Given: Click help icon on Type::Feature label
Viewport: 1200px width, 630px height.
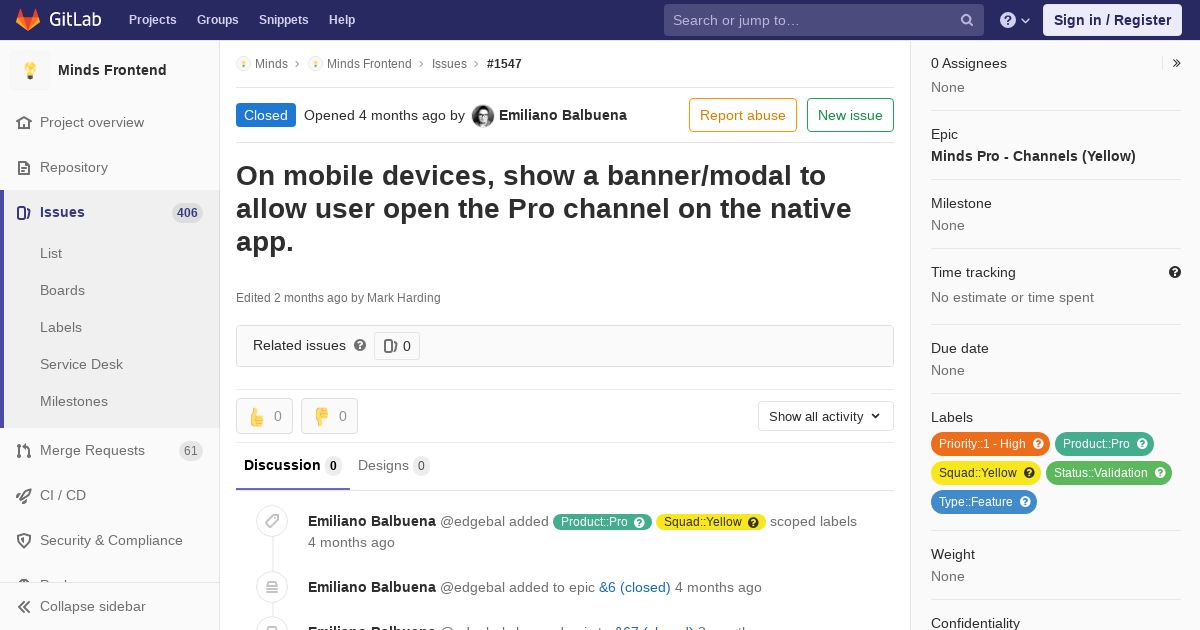Looking at the screenshot, I should coord(1025,502).
